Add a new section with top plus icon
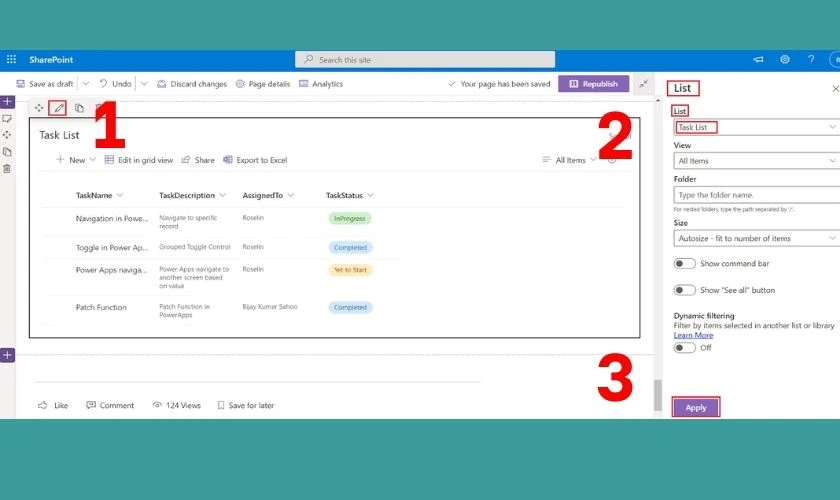 (x=8, y=101)
